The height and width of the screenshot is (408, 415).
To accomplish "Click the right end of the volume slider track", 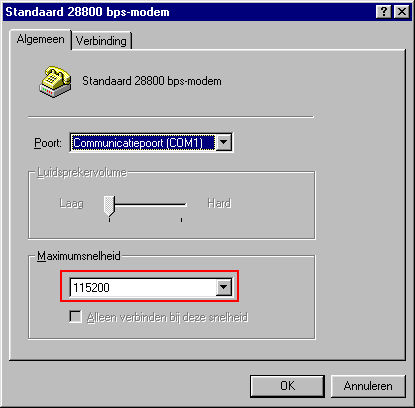I will coord(184,204).
